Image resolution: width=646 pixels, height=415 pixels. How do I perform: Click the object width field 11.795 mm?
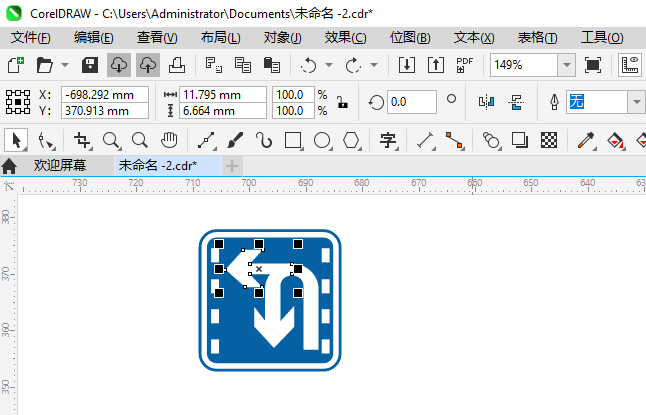pos(223,95)
